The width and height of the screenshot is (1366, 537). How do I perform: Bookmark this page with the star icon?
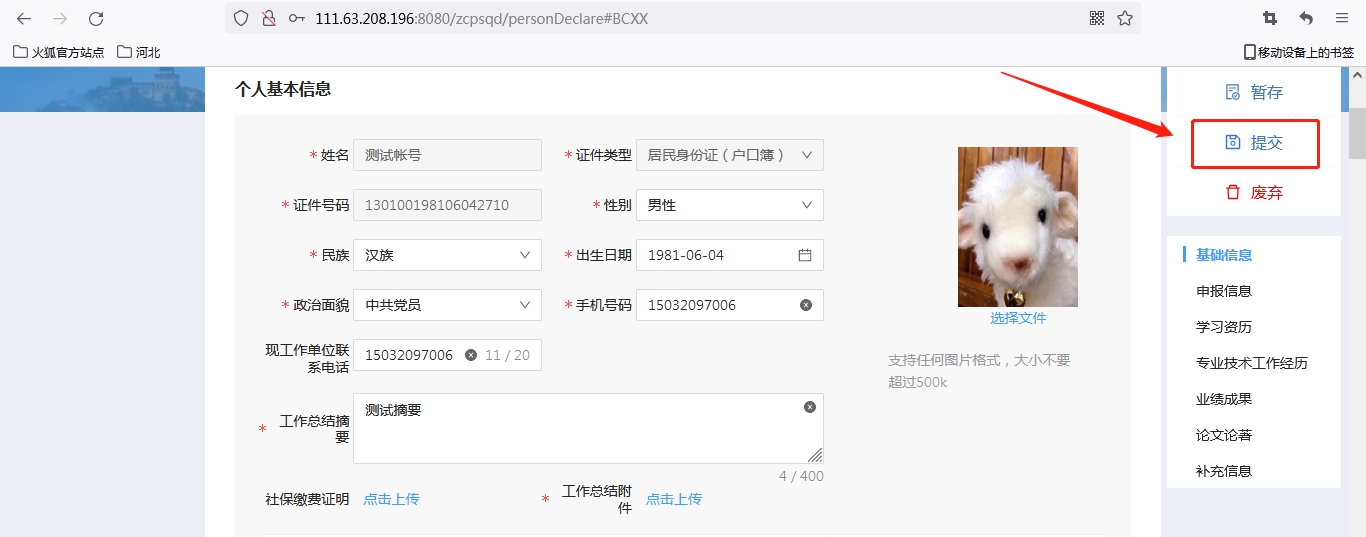point(1125,18)
